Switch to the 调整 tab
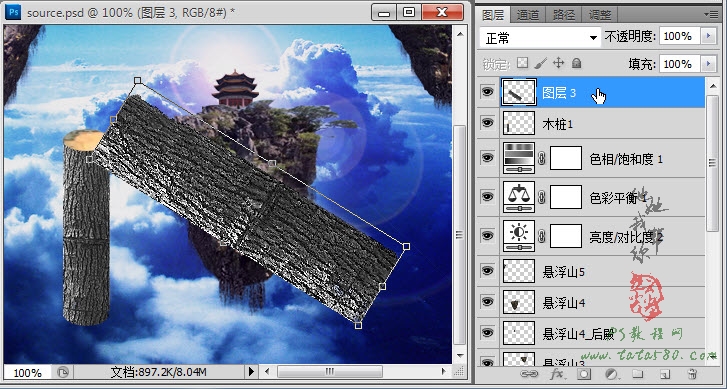The height and width of the screenshot is (389, 727). click(x=600, y=15)
